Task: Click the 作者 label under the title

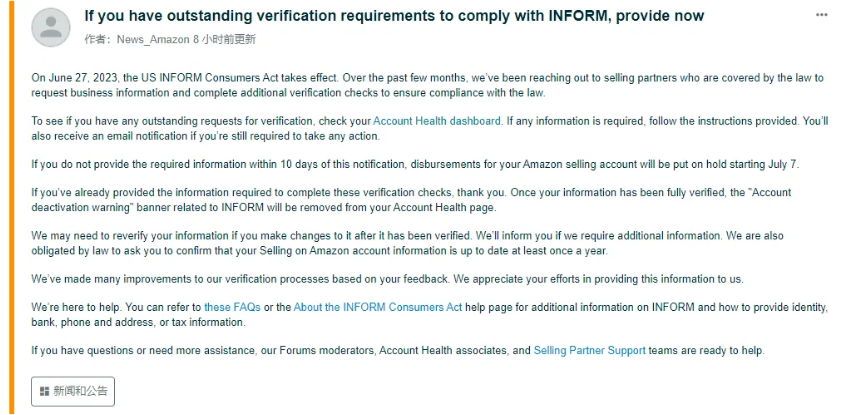Action: tap(98, 39)
